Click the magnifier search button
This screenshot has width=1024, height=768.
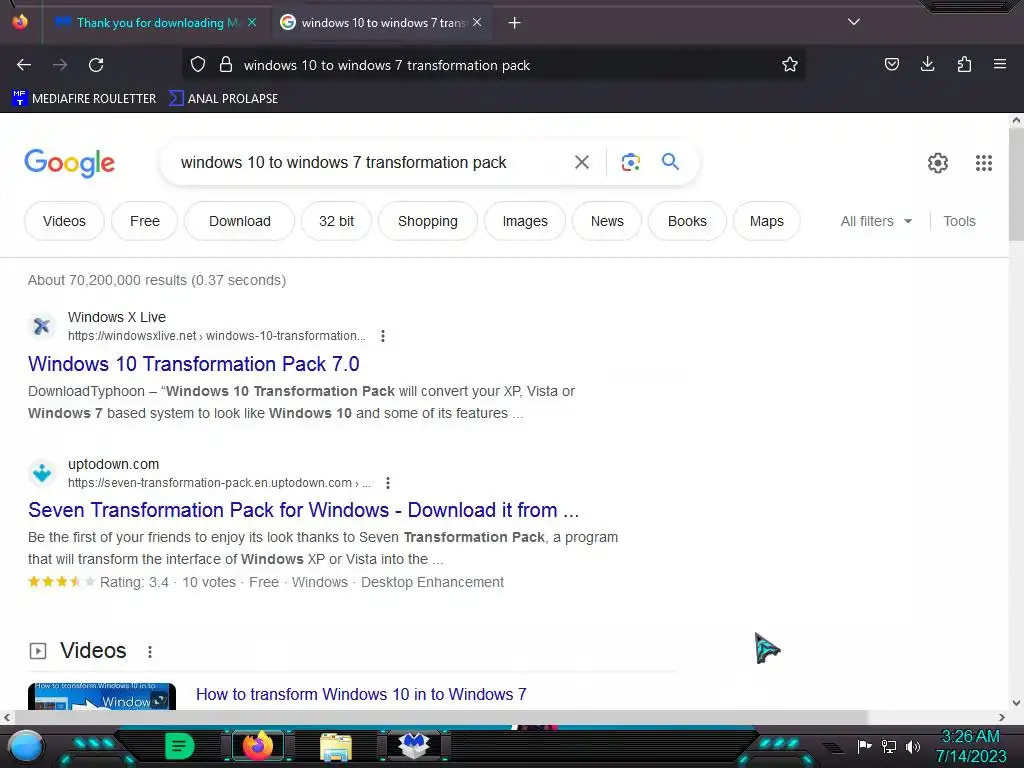tap(670, 162)
